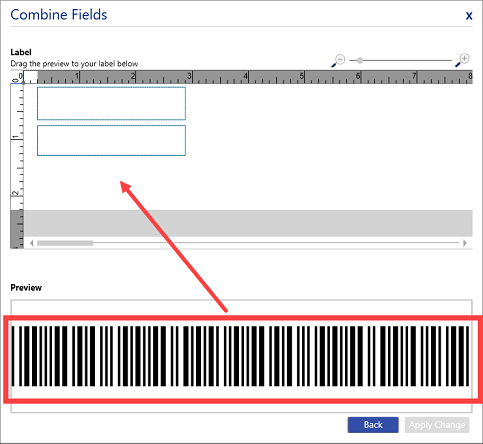The image size is (483, 444).
Task: Click the right arrow of the horizontal scrollbar
Action: point(465,243)
